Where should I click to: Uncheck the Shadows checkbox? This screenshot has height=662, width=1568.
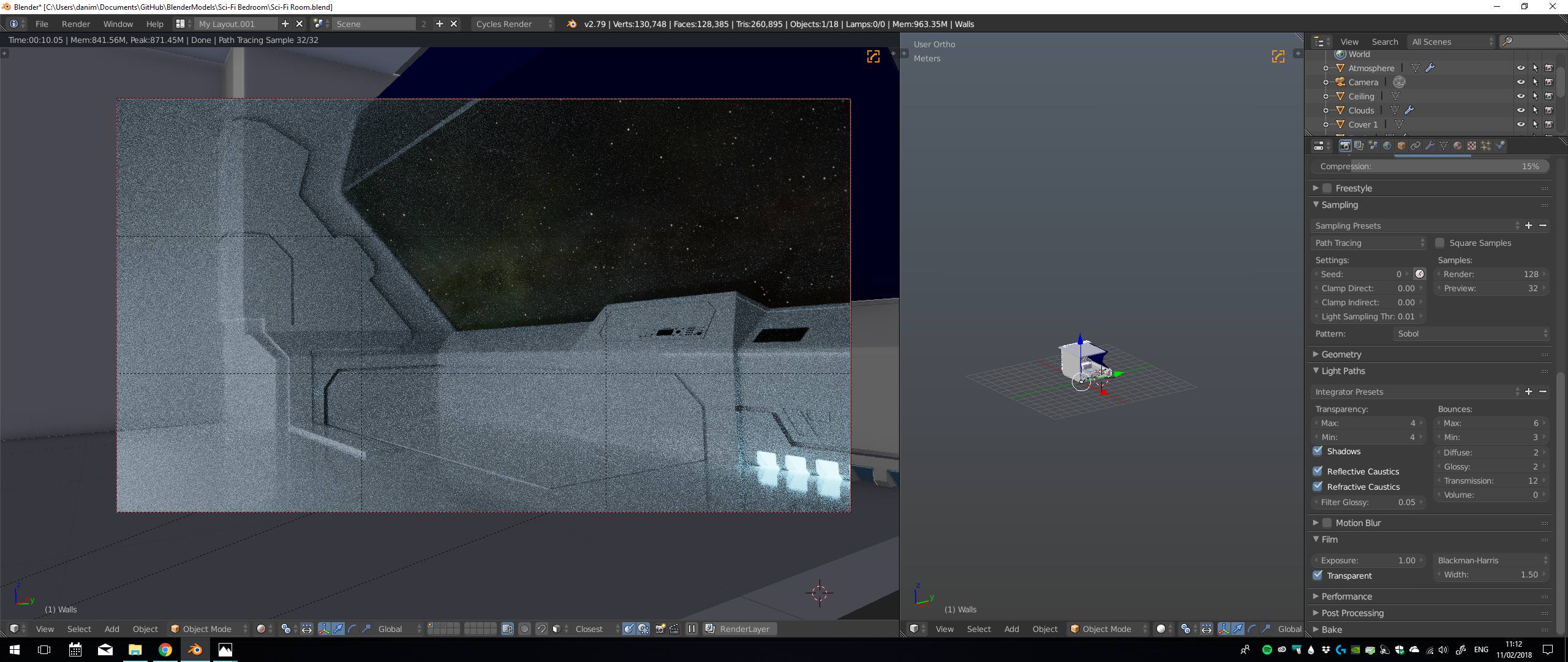1318,451
